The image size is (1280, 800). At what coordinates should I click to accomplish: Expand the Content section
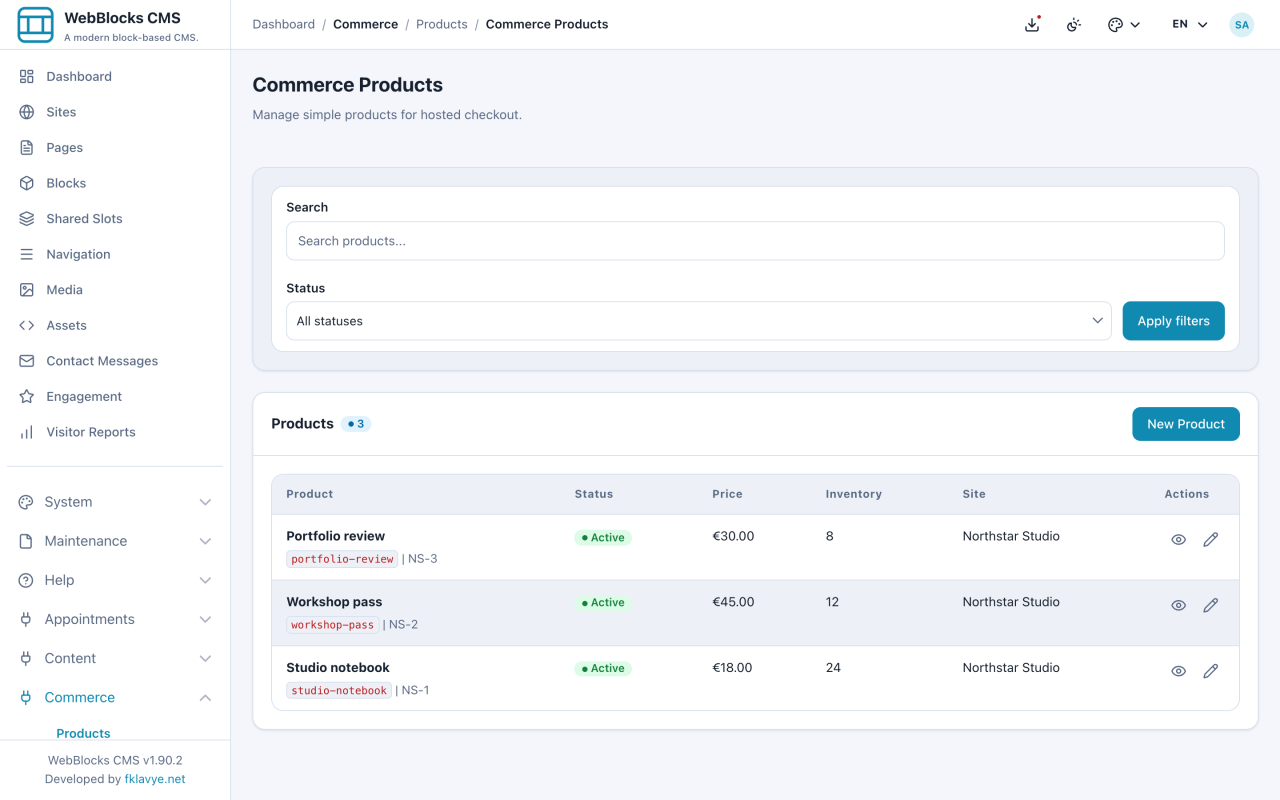tap(115, 658)
